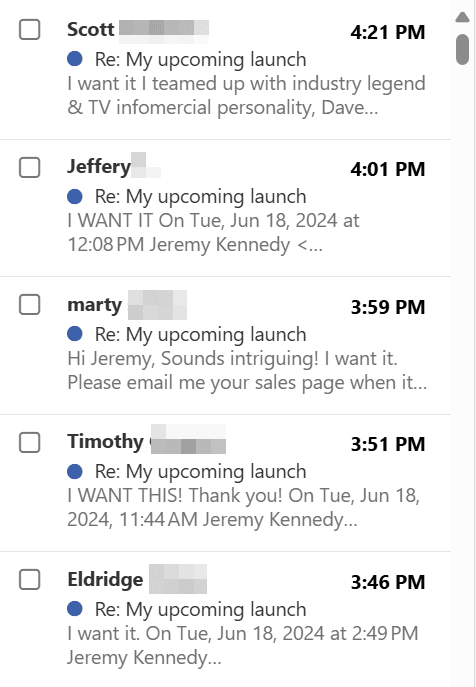Click the 3:59 PM timestamp on marty's email

(388, 307)
